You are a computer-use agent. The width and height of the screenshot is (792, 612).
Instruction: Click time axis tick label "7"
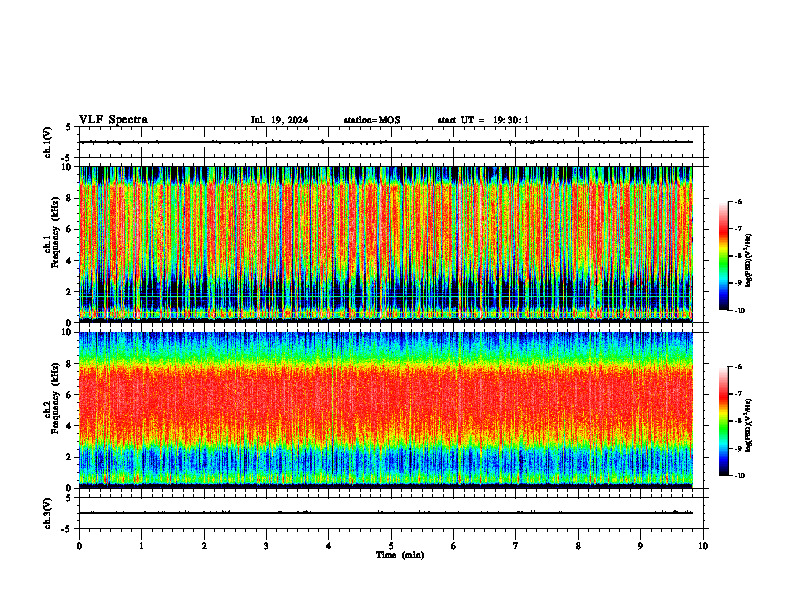click(x=516, y=546)
